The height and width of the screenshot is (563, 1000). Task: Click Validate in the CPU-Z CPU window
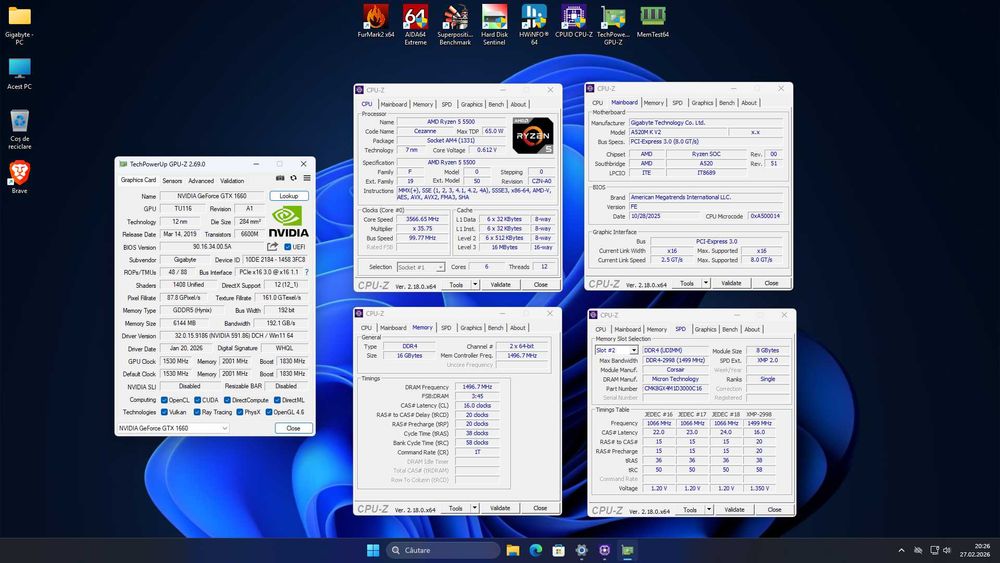click(501, 285)
